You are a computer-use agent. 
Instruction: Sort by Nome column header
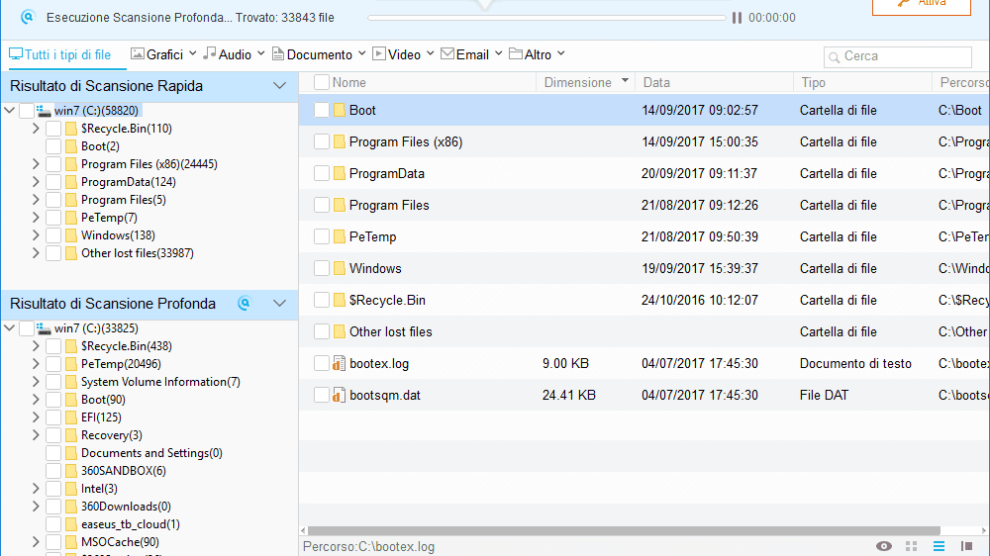[x=349, y=83]
